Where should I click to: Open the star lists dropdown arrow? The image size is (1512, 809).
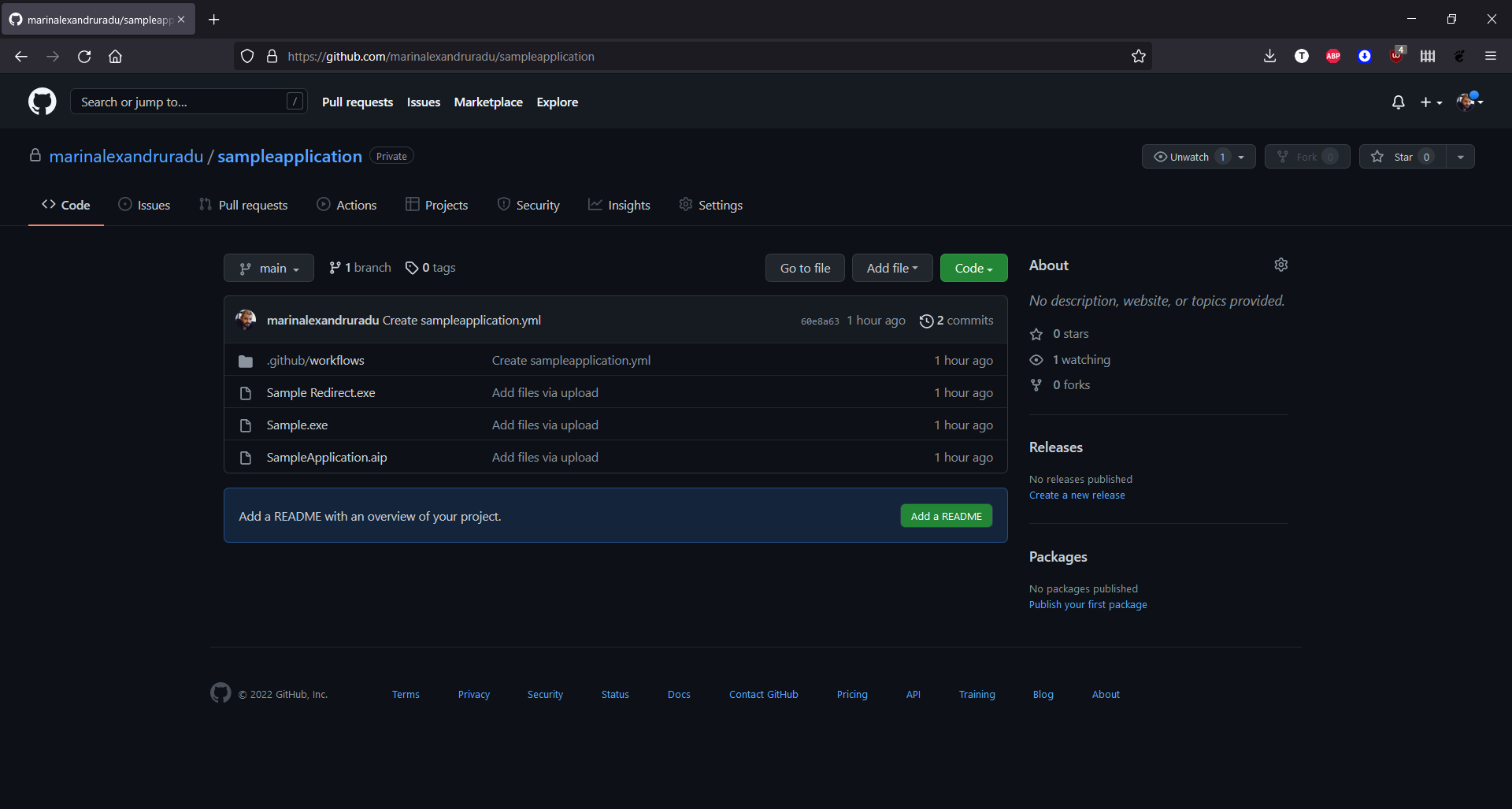(1461, 157)
